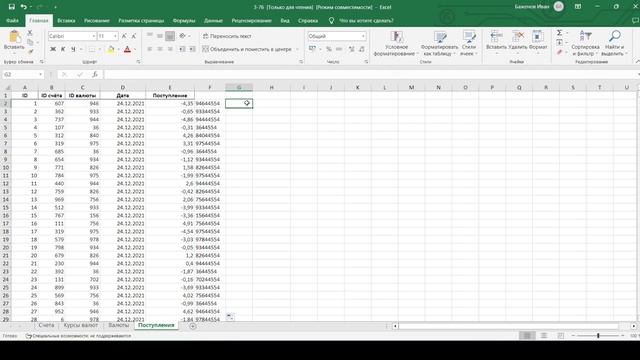Open the Name Box dropdown arrow
The width and height of the screenshot is (640, 360).
(x=40, y=74)
